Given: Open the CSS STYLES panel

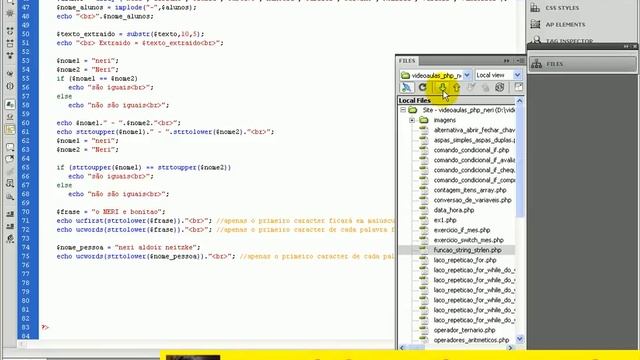Looking at the screenshot, I should tap(562, 8).
